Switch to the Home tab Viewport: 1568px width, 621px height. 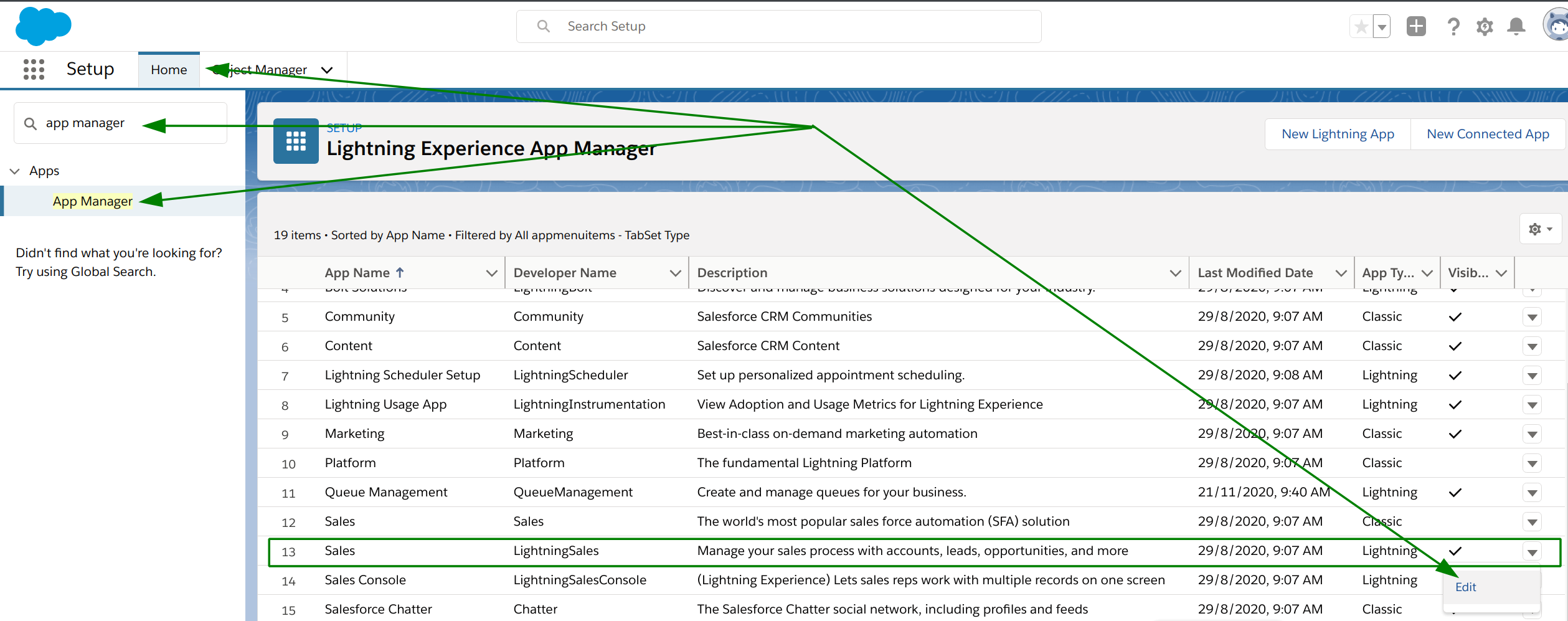(169, 70)
